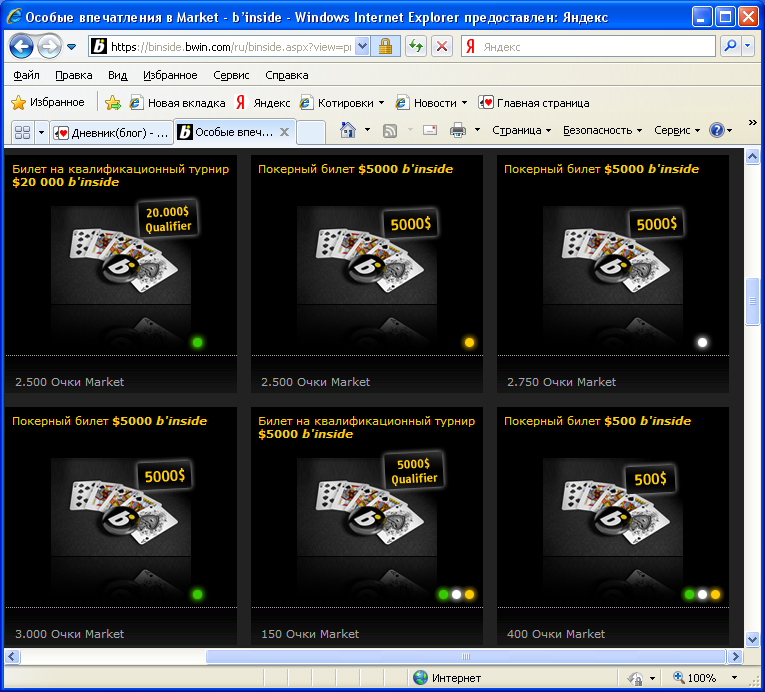Click vertical scrollbar up arrow
Image resolution: width=765 pixels, height=692 pixels.
point(752,157)
